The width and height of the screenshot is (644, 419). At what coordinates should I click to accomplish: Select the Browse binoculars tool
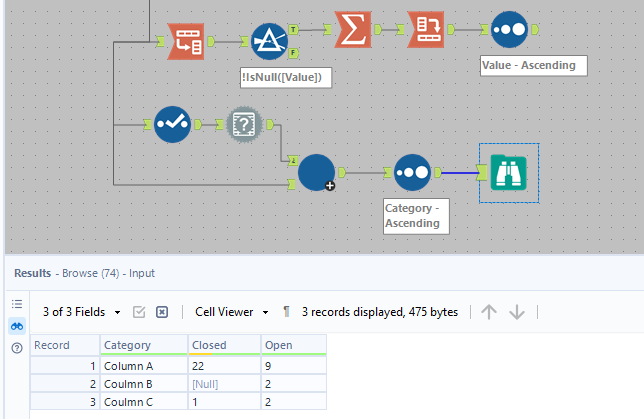(x=508, y=173)
